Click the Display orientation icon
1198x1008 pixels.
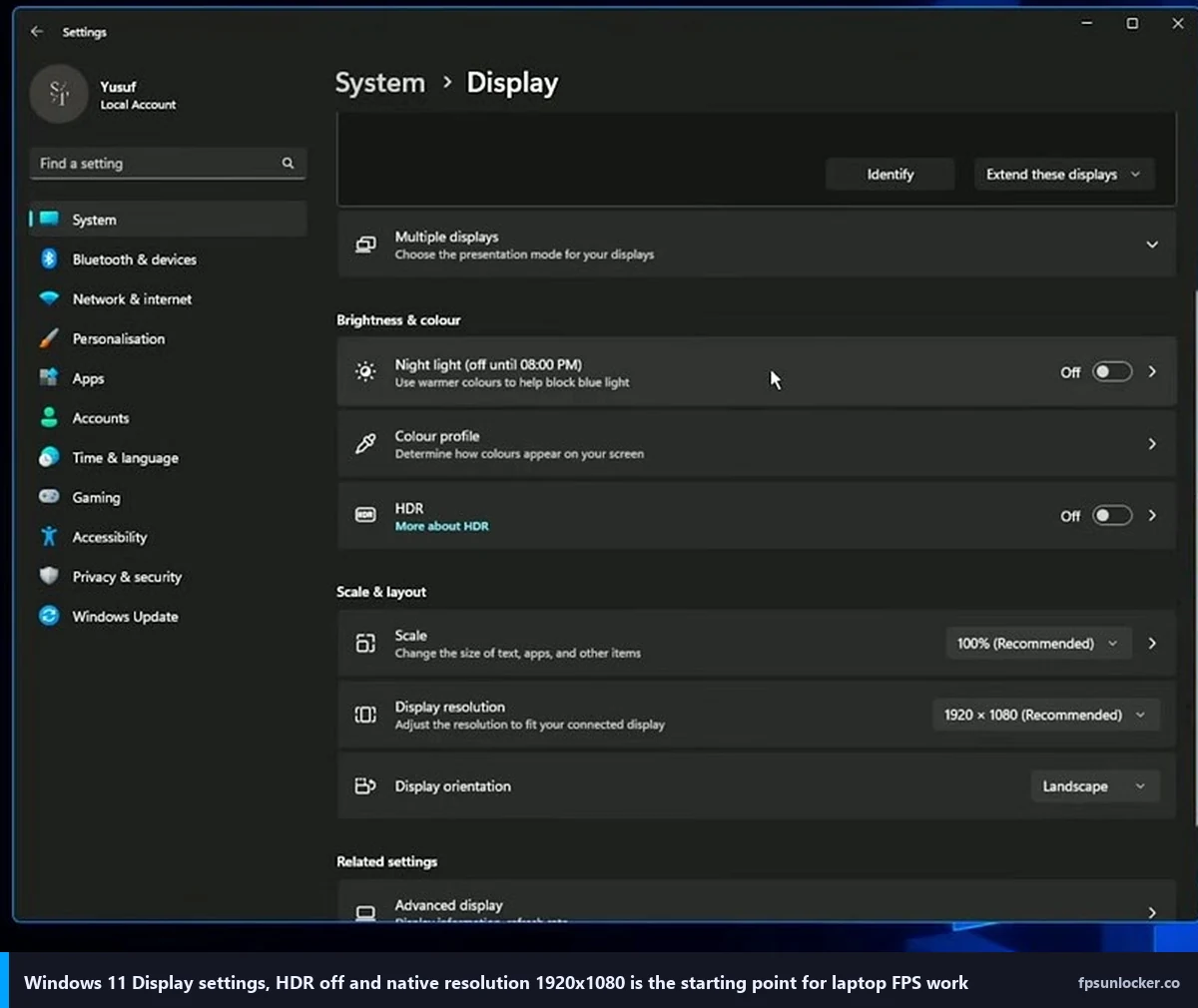click(366, 786)
